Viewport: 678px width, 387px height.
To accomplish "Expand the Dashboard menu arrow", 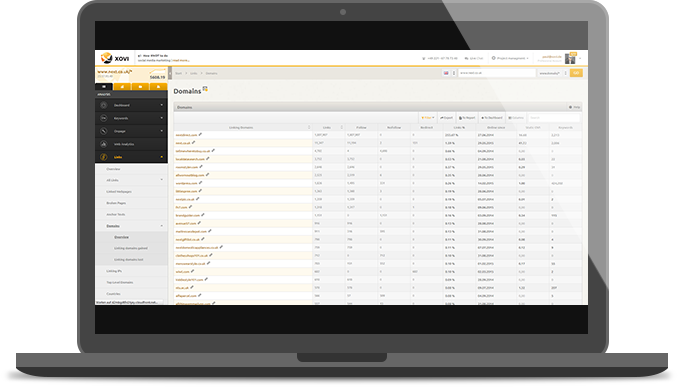I will [162, 105].
